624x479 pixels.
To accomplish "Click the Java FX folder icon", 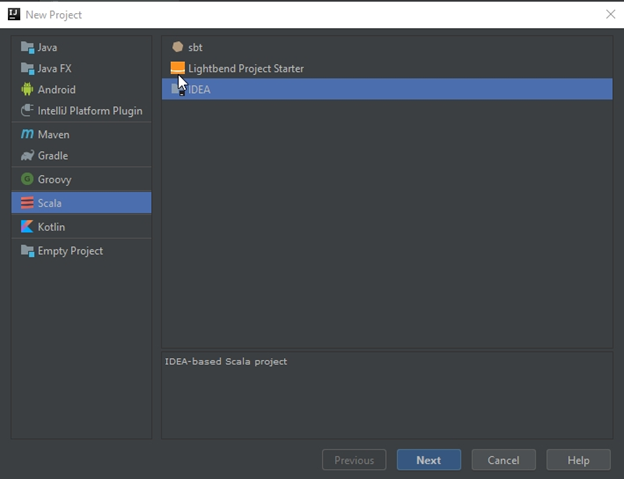I will [x=27, y=68].
